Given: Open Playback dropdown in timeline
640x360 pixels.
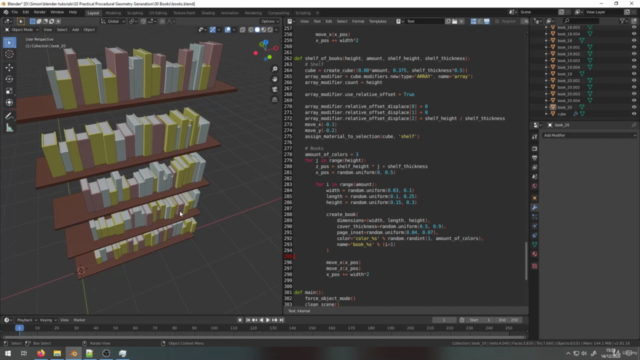Looking at the screenshot, I should coord(27,320).
